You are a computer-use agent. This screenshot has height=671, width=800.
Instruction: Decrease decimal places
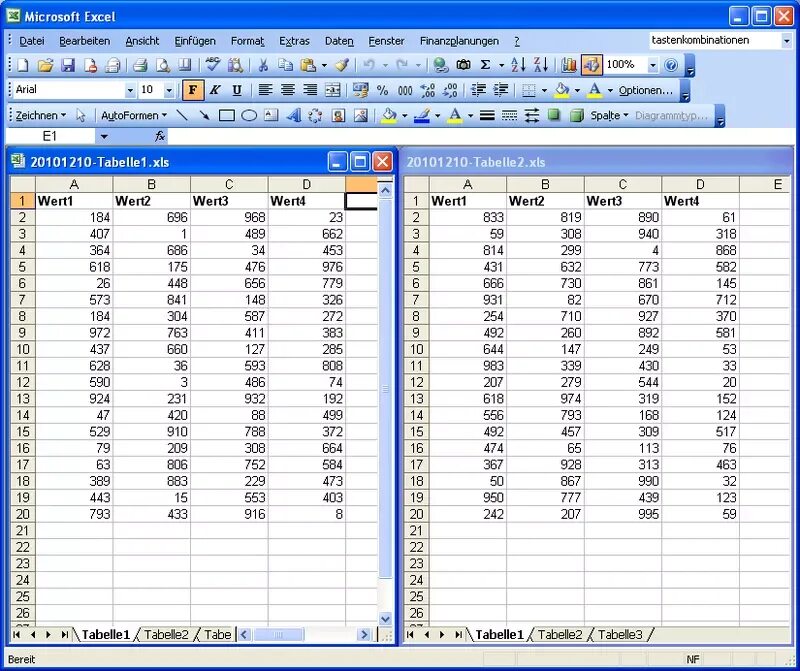coord(450,90)
